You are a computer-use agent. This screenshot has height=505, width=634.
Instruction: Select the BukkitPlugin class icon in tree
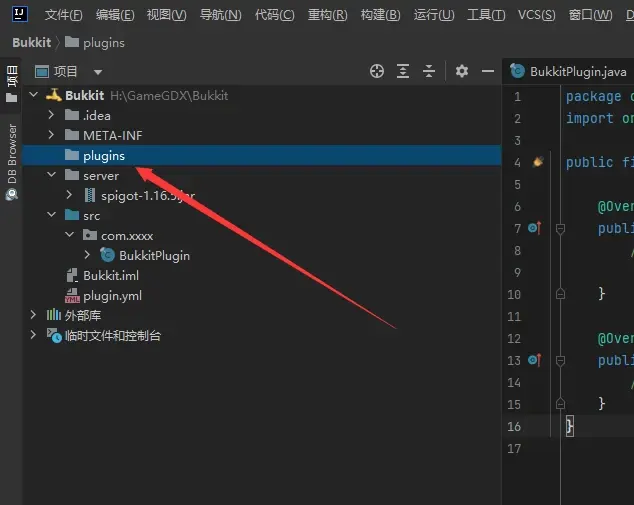point(108,255)
